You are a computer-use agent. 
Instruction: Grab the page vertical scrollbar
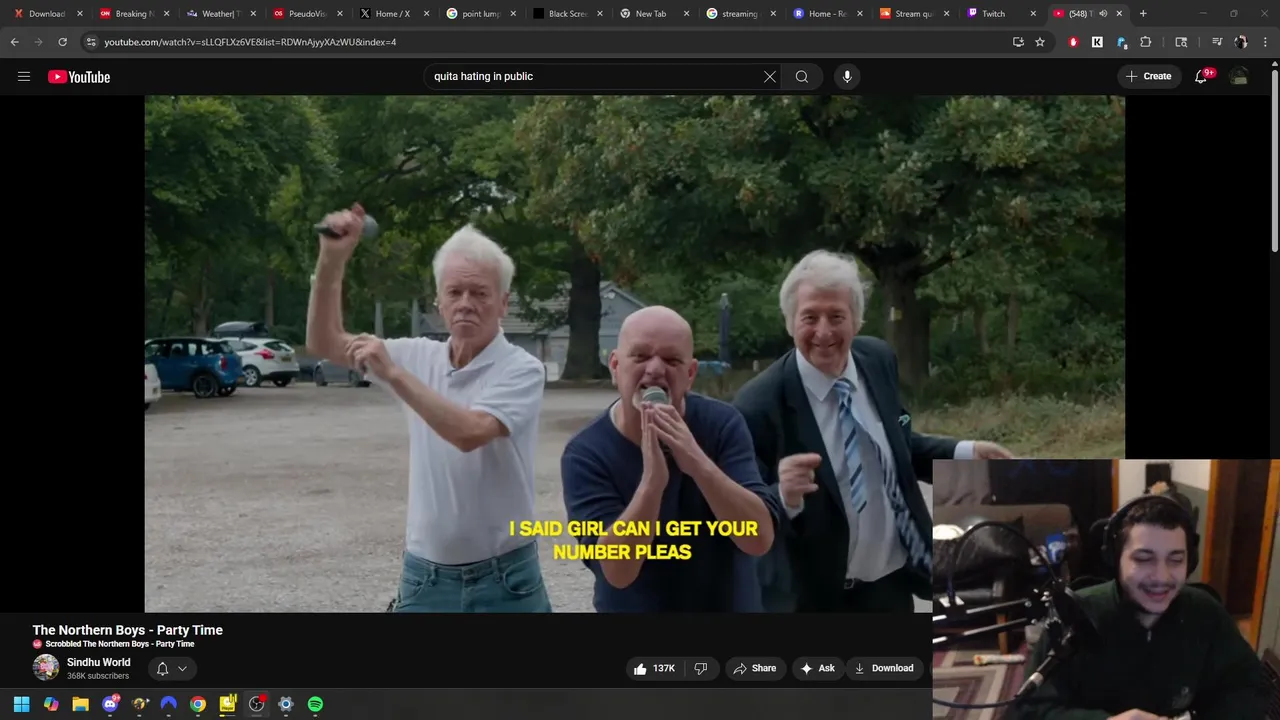click(x=1275, y=160)
